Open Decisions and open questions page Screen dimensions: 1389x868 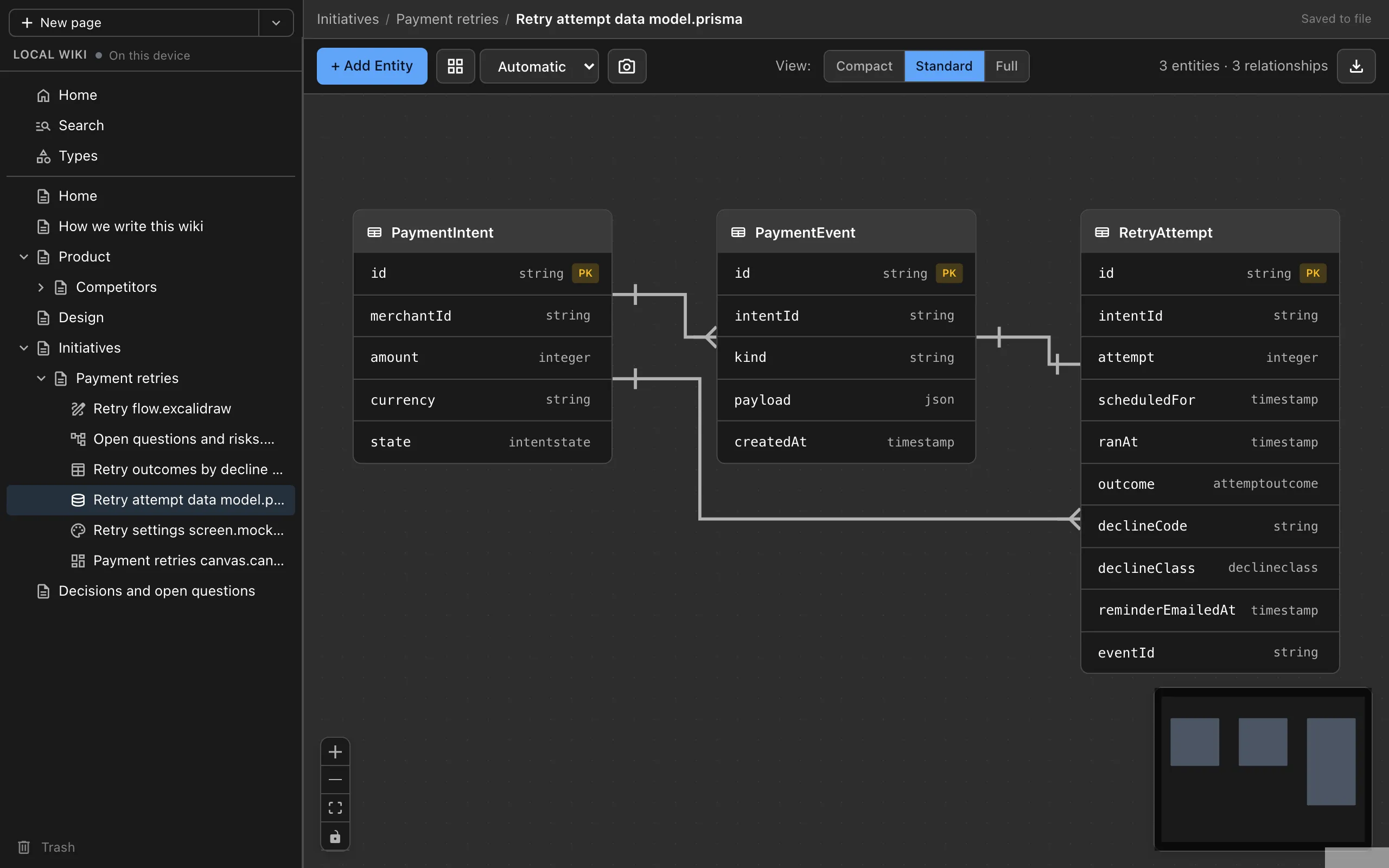[x=150, y=591]
